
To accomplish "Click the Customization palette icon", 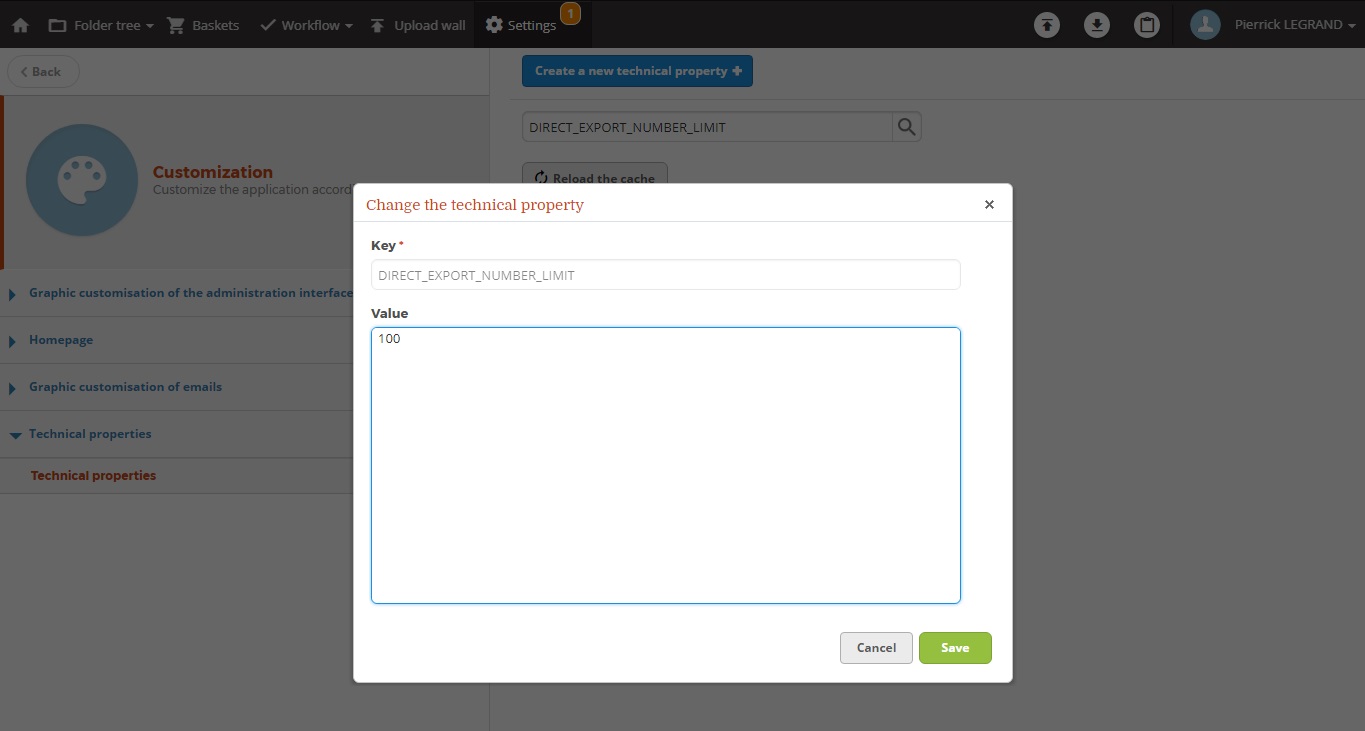I will [x=82, y=180].
